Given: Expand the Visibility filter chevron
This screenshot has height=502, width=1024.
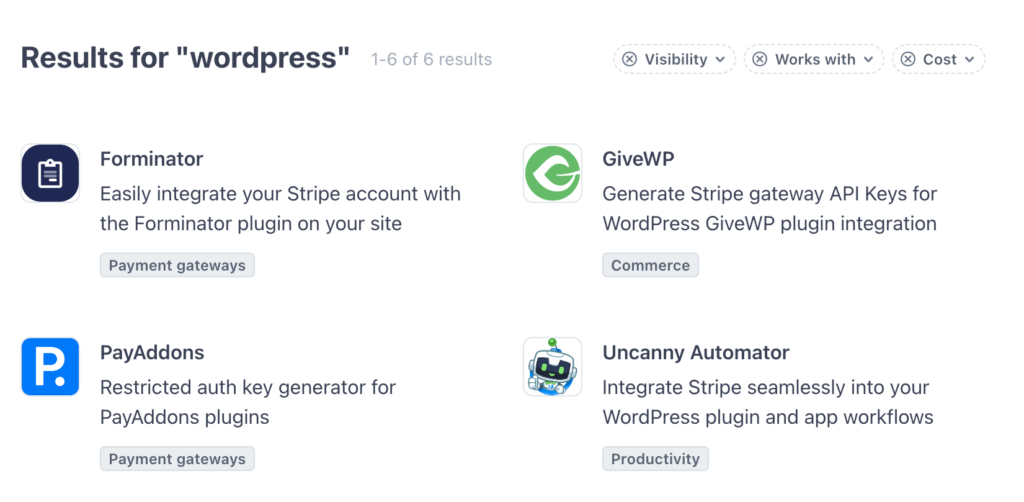Looking at the screenshot, I should point(719,60).
